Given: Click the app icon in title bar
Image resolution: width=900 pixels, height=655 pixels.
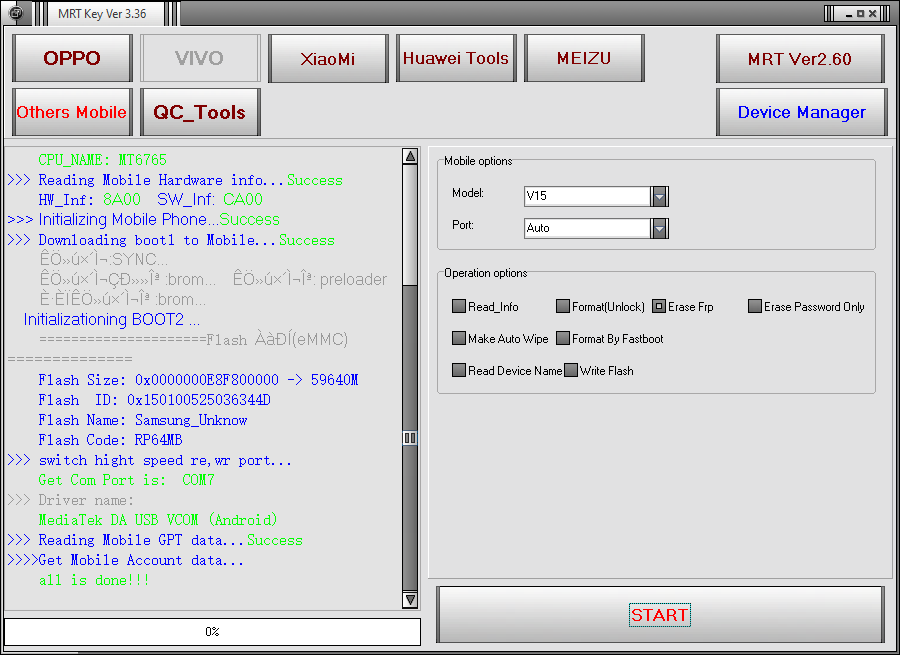Looking at the screenshot, I should pyautogui.click(x=16, y=13).
